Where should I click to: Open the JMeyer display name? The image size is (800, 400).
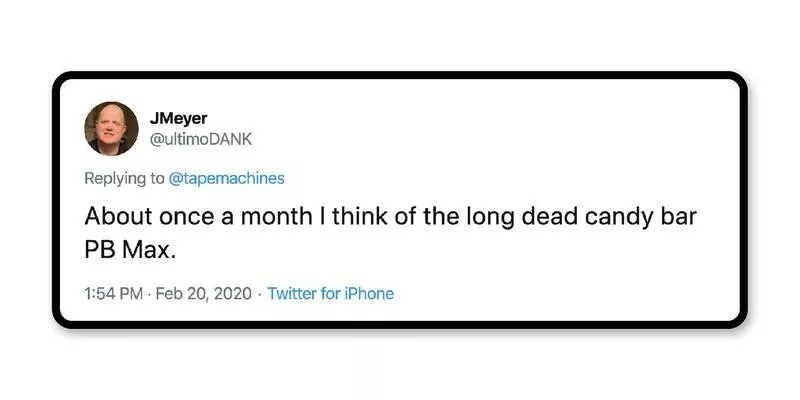(172, 118)
